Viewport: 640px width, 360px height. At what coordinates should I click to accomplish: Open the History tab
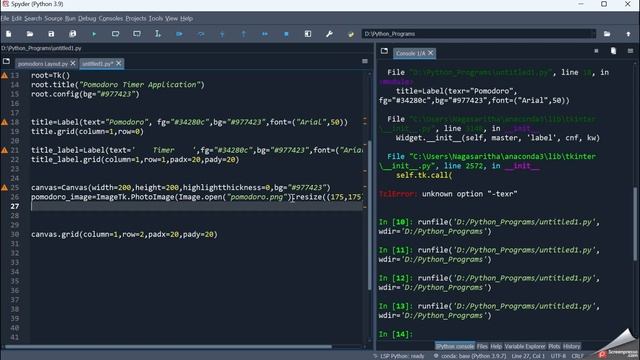[x=571, y=346]
